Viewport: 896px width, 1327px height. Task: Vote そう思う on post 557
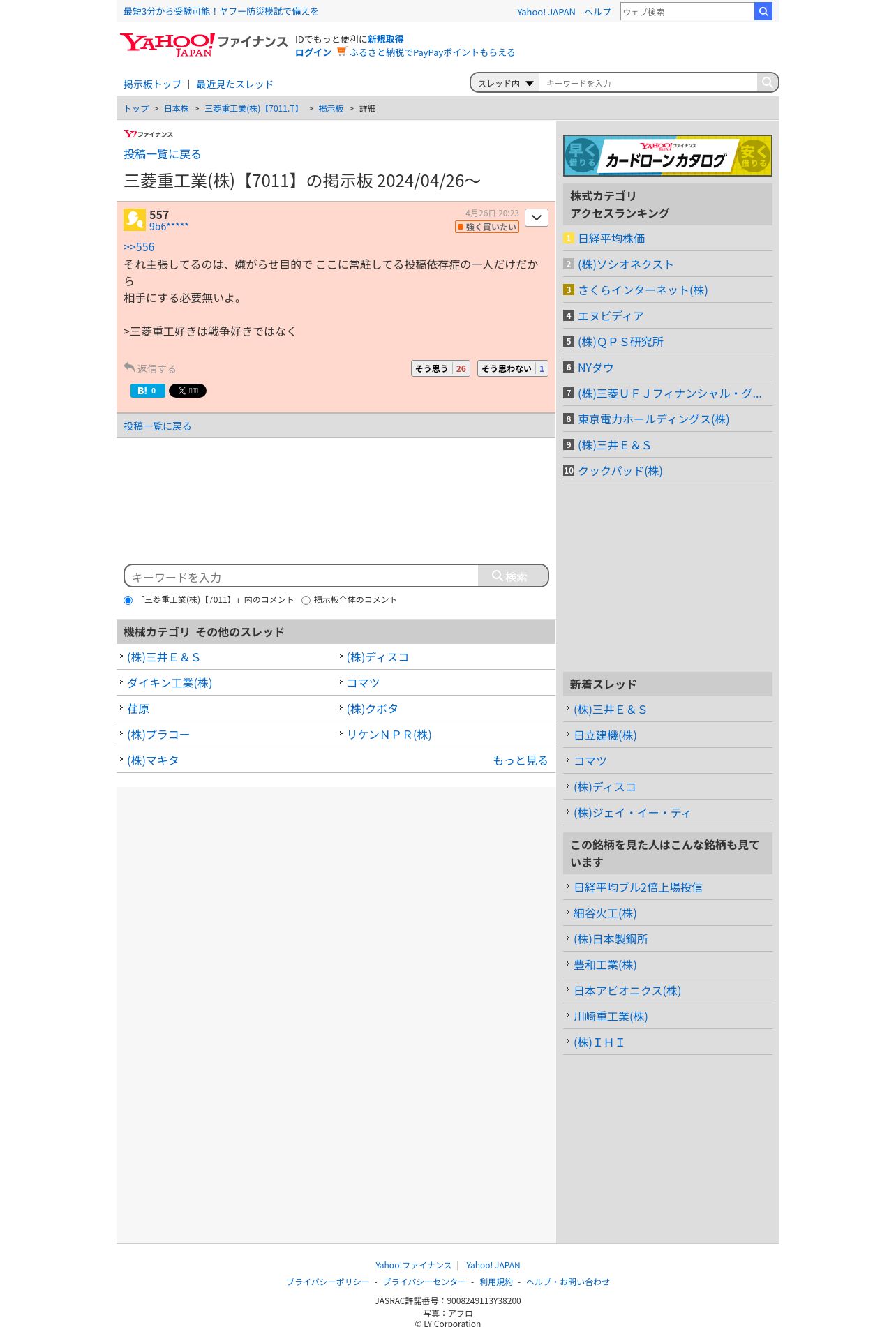[x=440, y=368]
